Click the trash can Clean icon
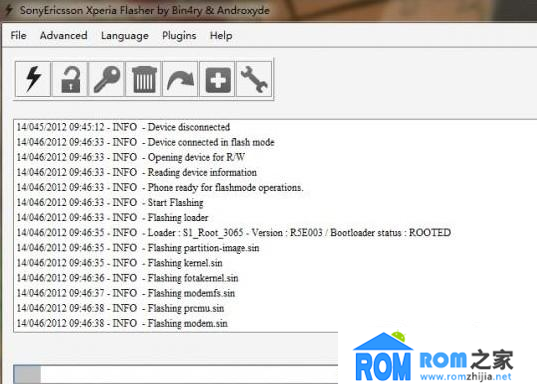 pyautogui.click(x=144, y=79)
